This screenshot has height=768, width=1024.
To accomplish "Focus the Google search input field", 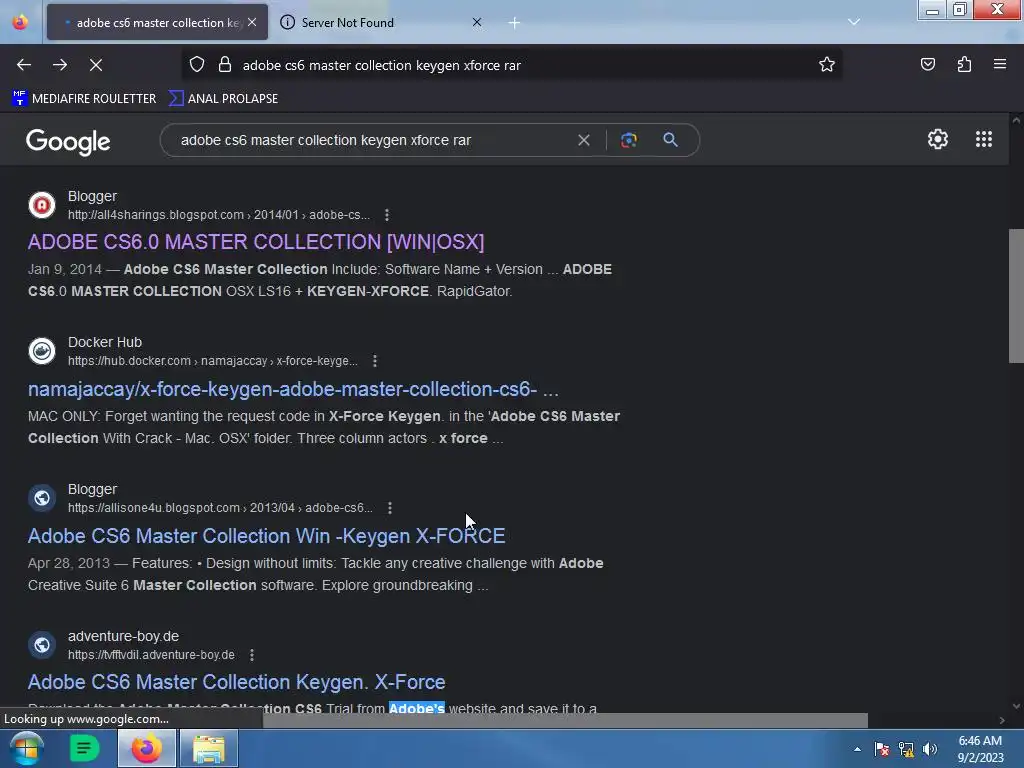I will coord(372,140).
